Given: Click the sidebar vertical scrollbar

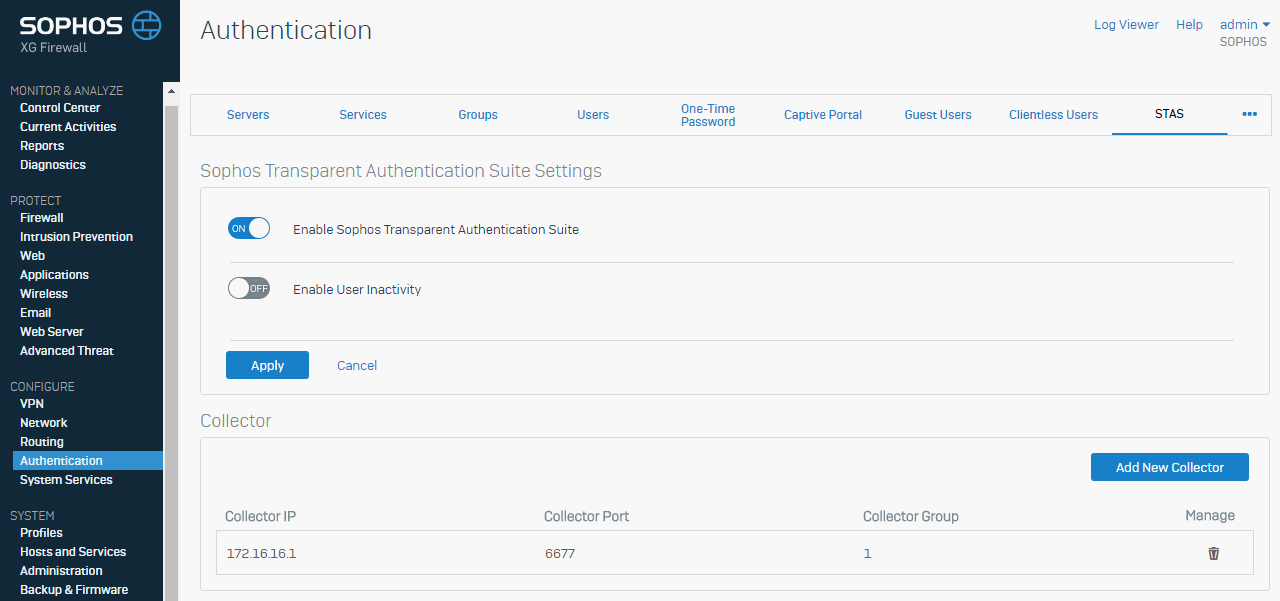Looking at the screenshot, I should pos(170,350).
